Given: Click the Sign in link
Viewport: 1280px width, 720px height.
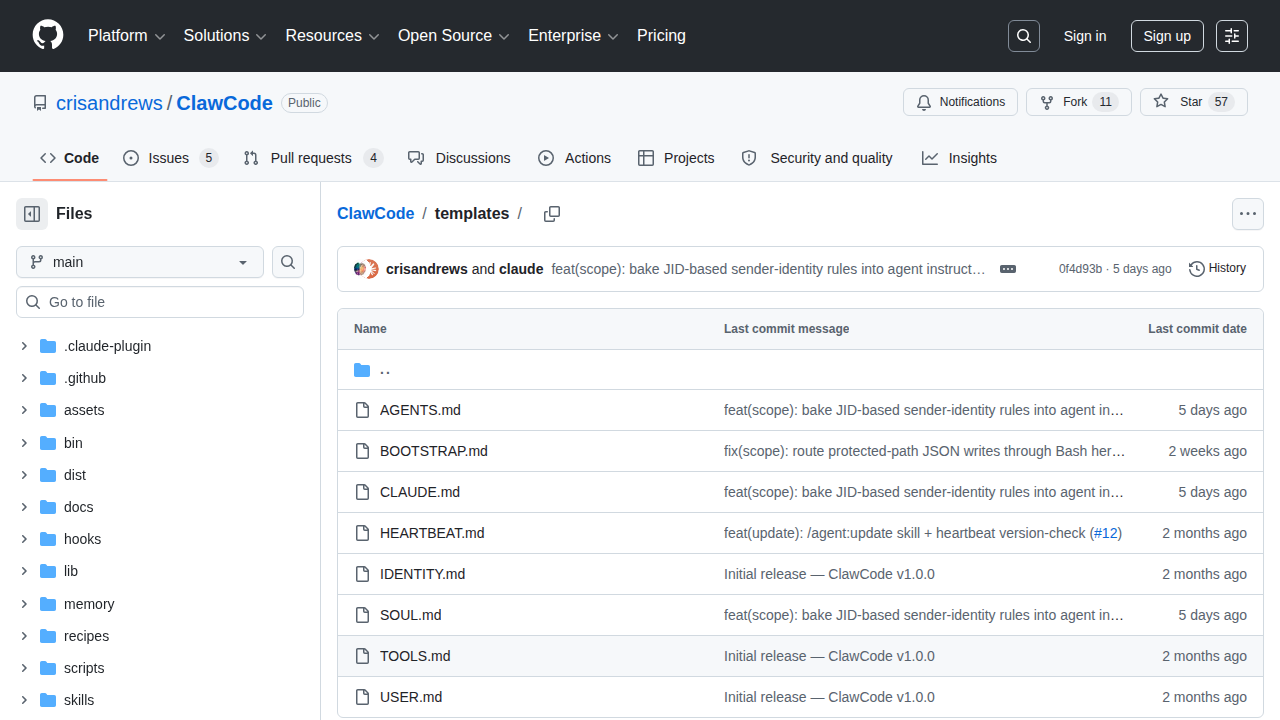Looking at the screenshot, I should pyautogui.click(x=1085, y=36).
